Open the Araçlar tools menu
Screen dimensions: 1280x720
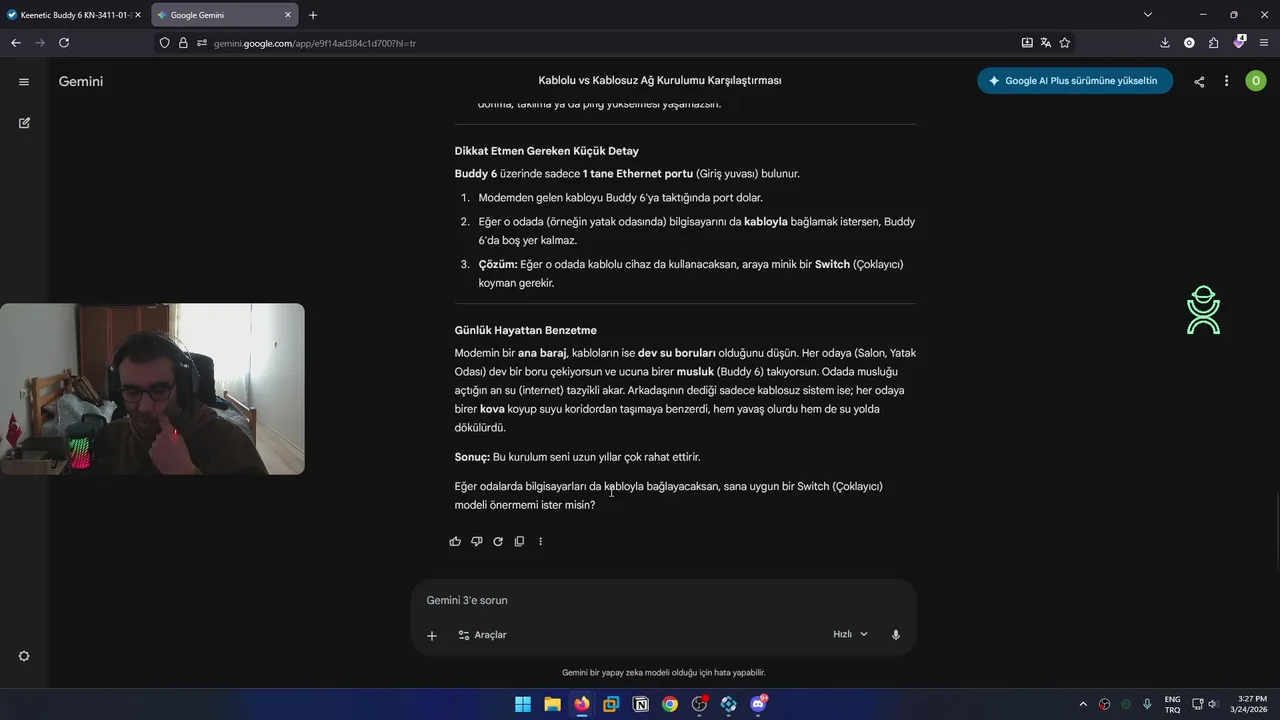pyautogui.click(x=482, y=635)
